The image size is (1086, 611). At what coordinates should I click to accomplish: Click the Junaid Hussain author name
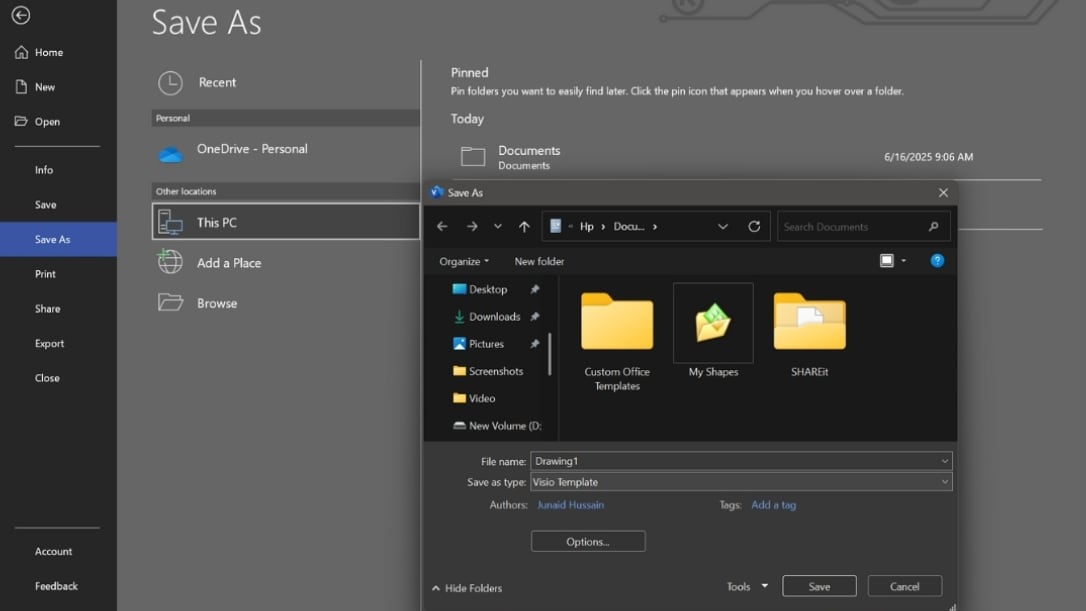pyautogui.click(x=570, y=505)
